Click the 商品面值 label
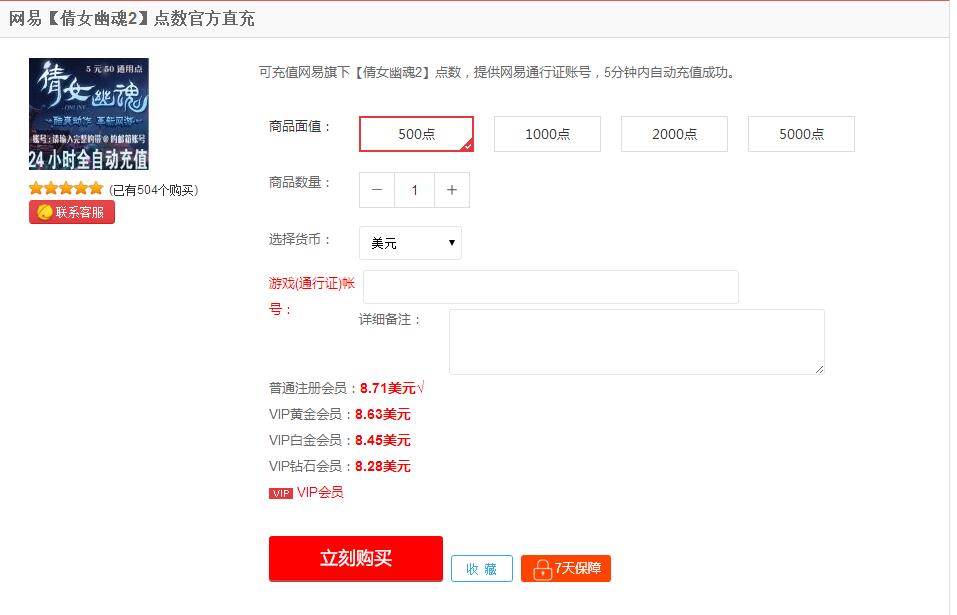This screenshot has width=957, height=615. click(x=300, y=126)
